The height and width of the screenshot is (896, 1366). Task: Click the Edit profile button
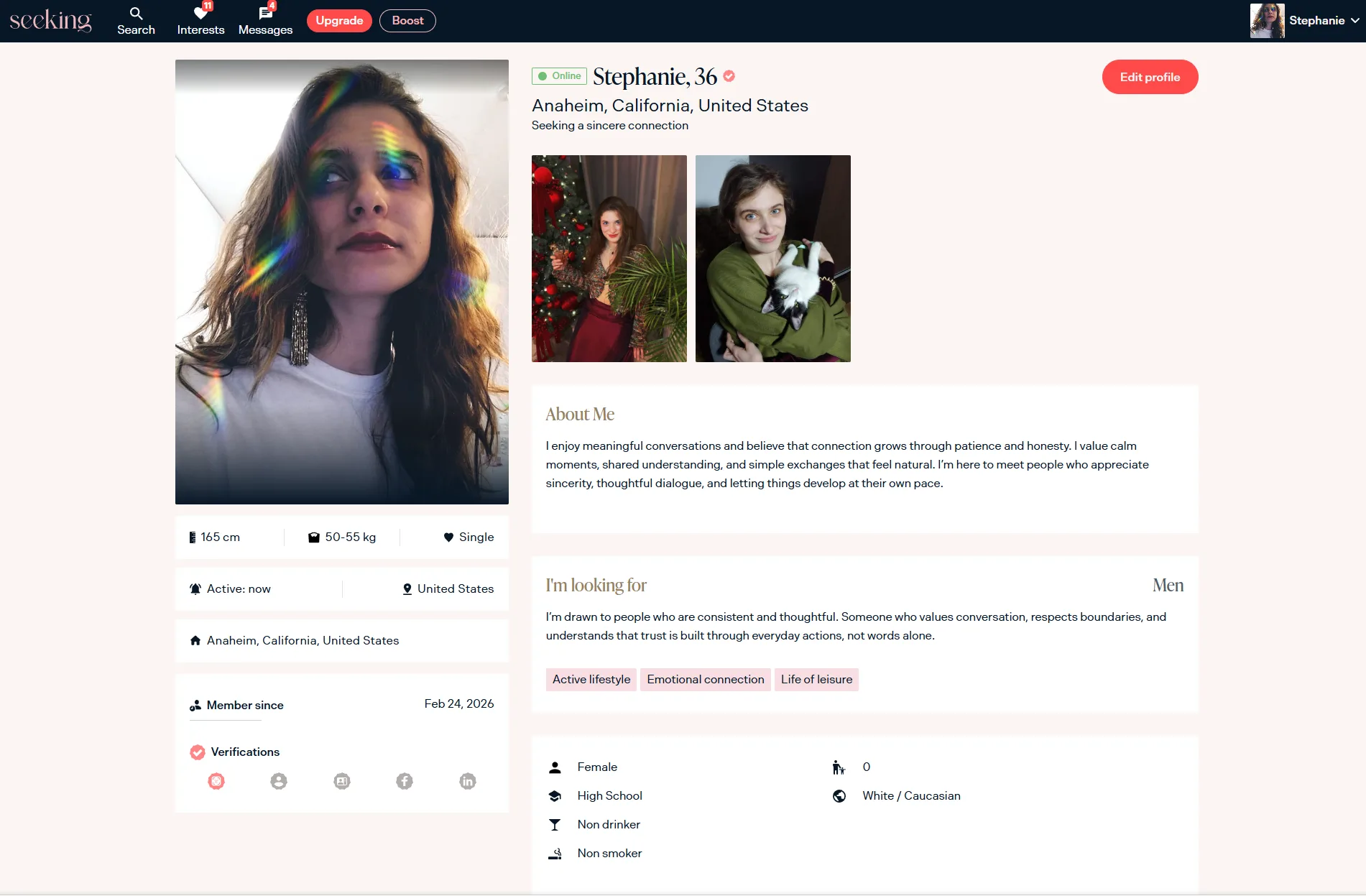point(1150,77)
